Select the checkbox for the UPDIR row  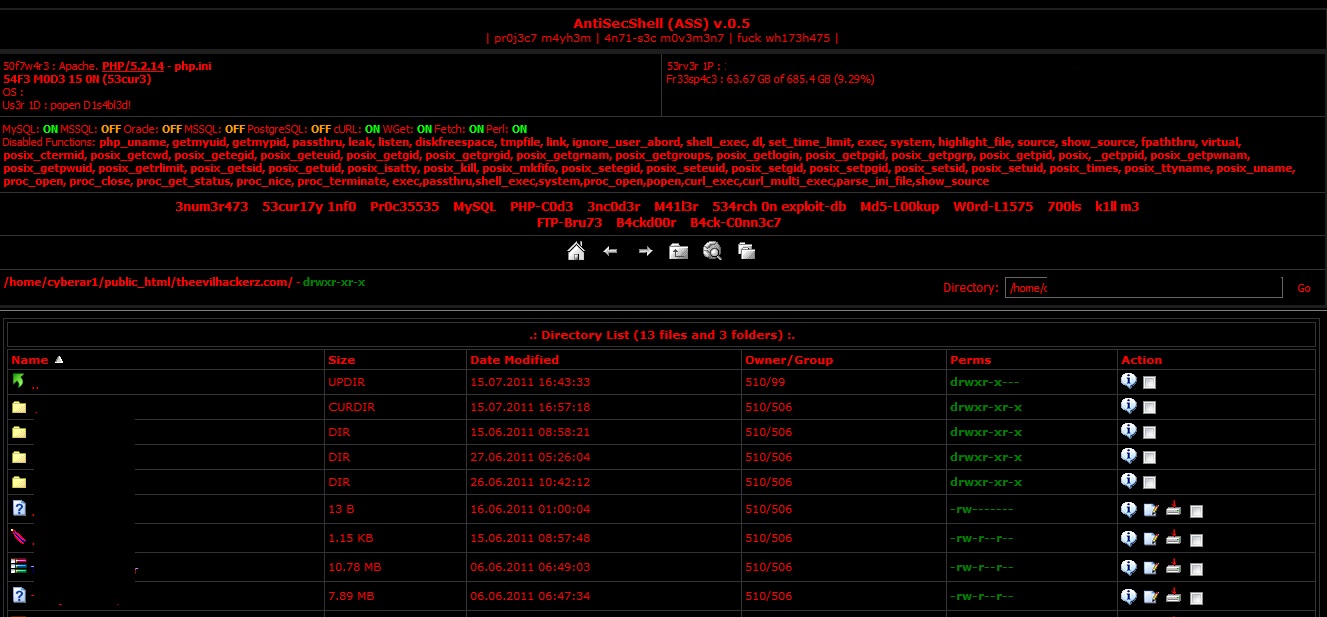point(1150,382)
